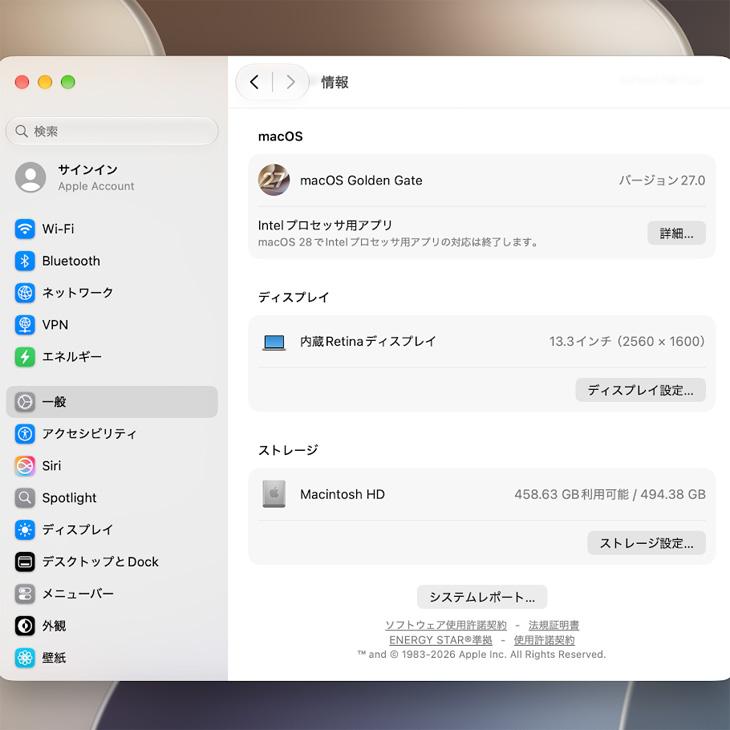
Task: Click the VPN icon in sidebar
Action: [25, 325]
